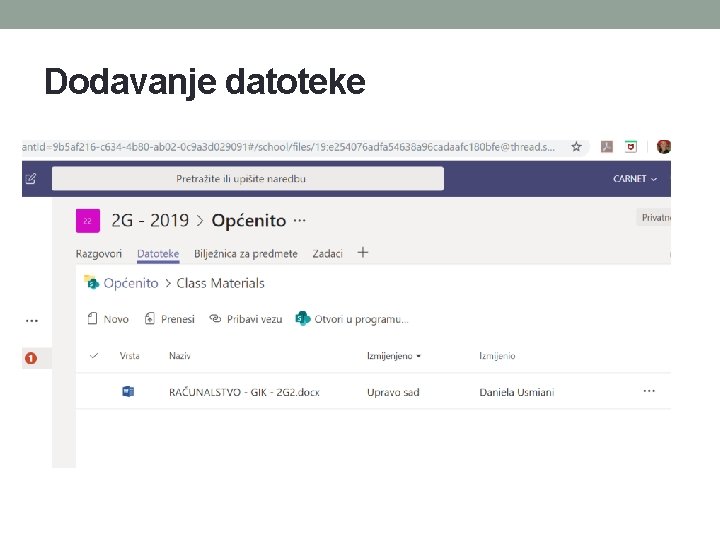The height and width of the screenshot is (540, 720).
Task: Expand the CARNET account dropdown
Action: click(635, 179)
